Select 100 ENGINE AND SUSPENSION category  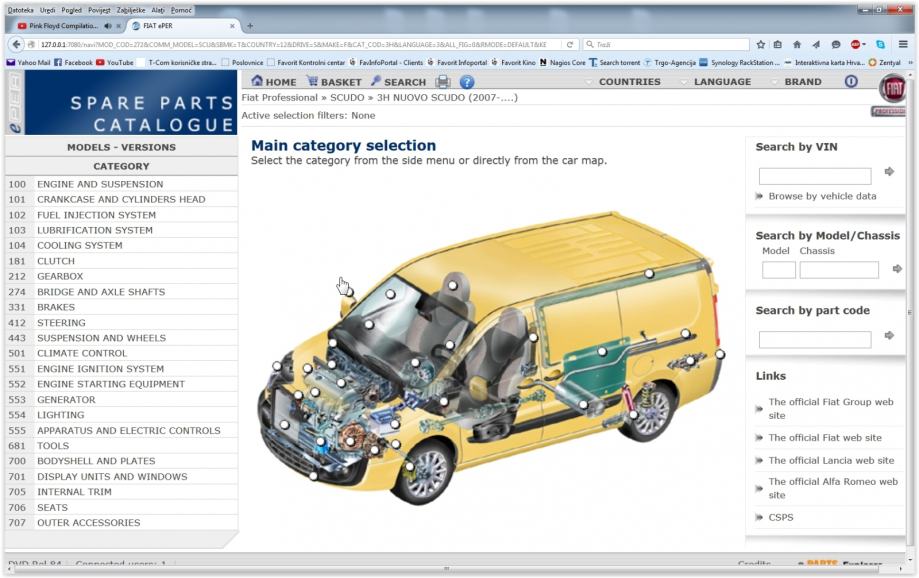point(121,184)
